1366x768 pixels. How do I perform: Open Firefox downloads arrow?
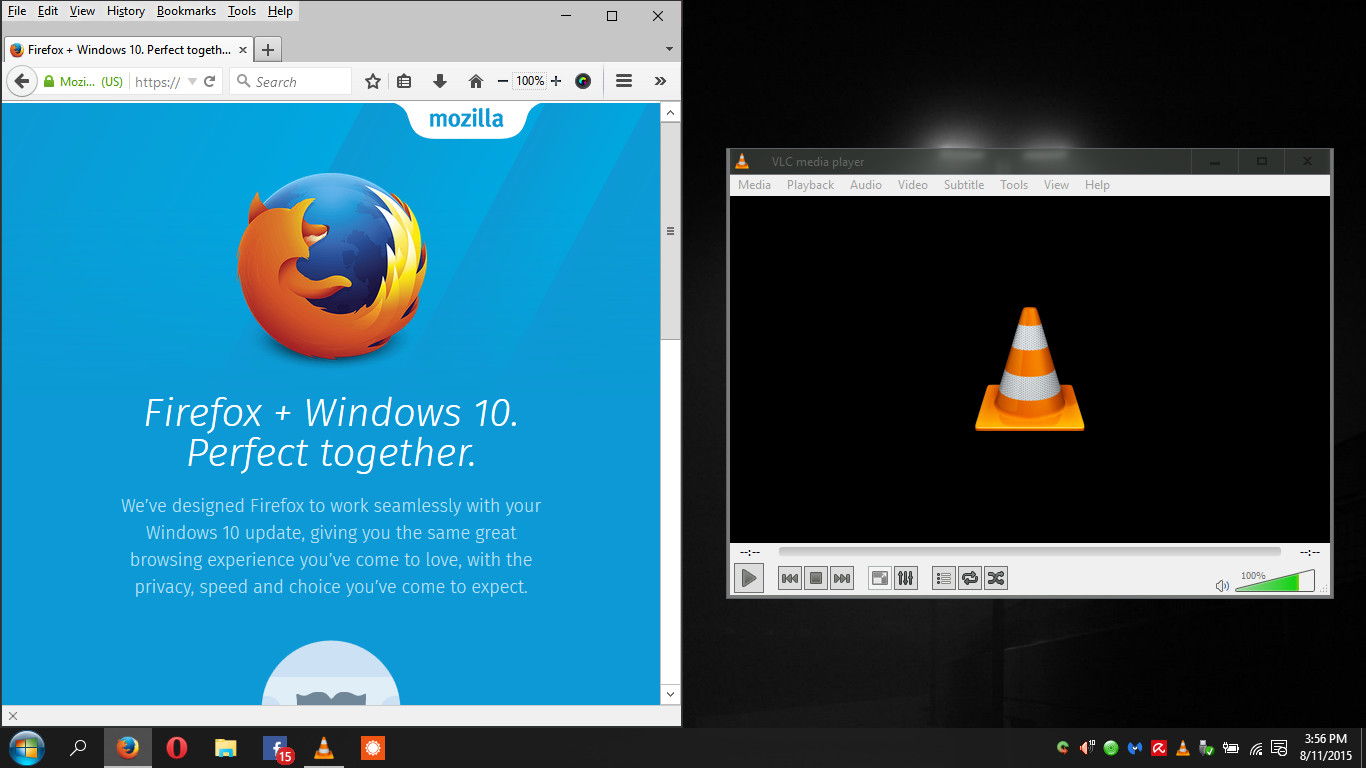click(x=439, y=82)
